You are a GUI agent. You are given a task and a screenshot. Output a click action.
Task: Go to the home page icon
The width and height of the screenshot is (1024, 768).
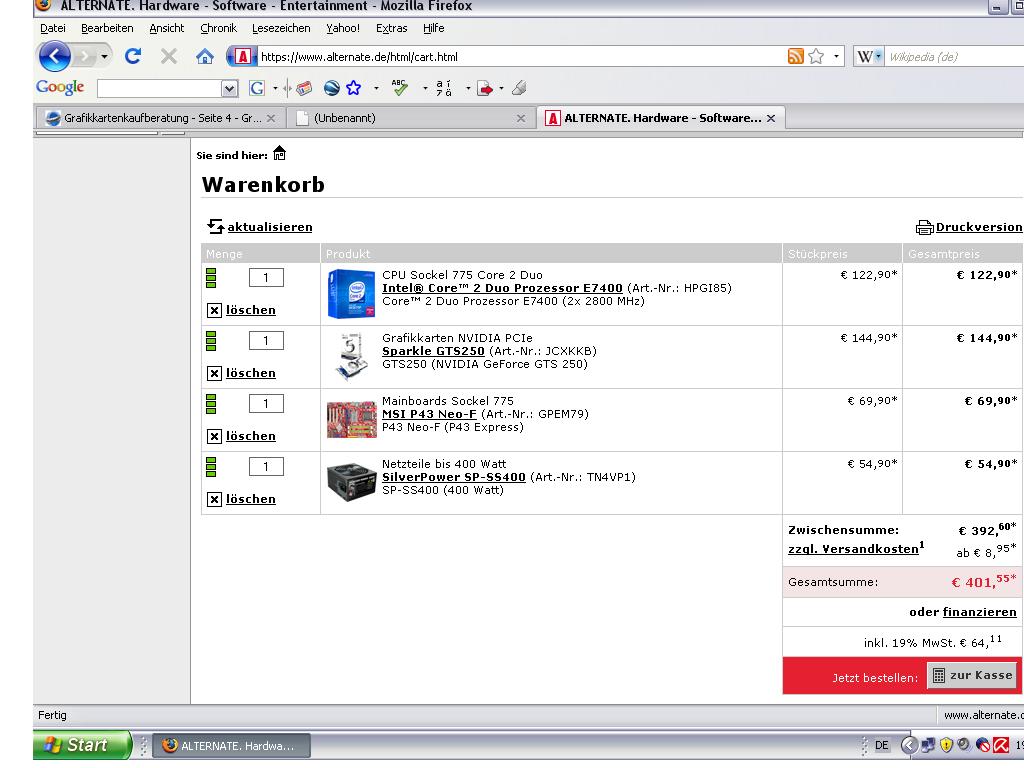click(x=205, y=57)
